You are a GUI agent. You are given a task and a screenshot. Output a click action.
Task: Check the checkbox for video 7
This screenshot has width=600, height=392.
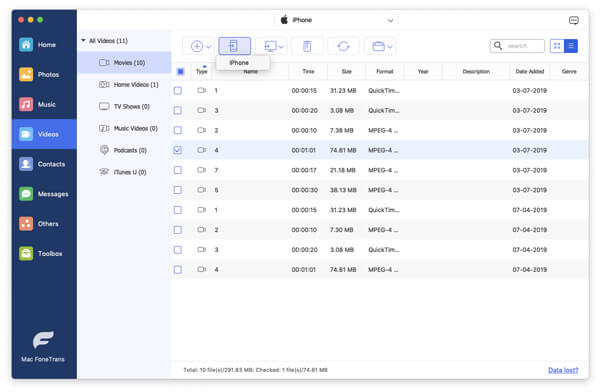click(178, 170)
